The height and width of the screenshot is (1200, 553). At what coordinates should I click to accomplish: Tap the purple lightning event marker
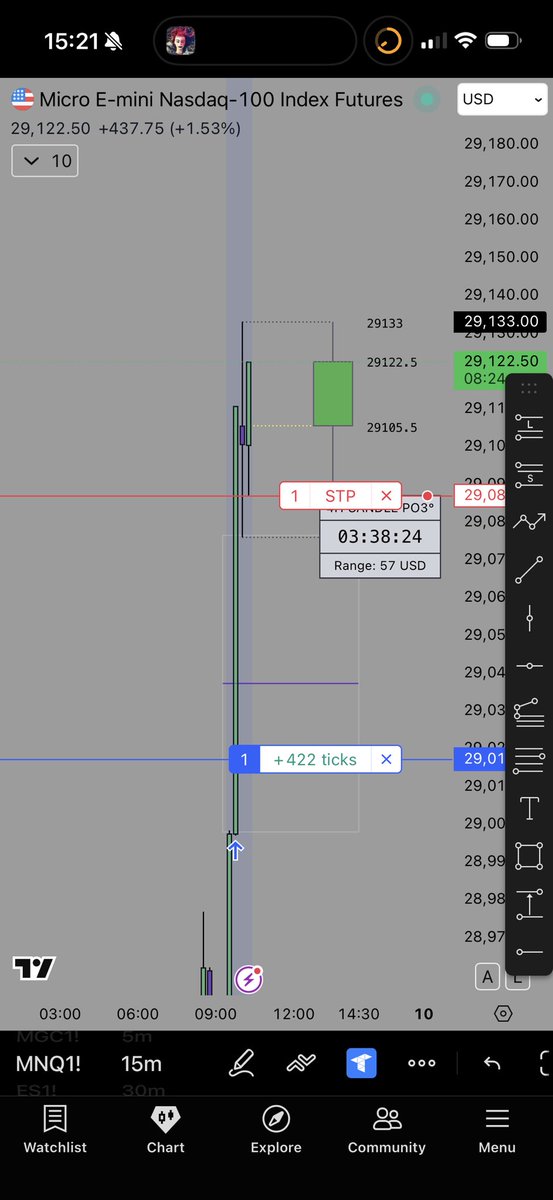248,980
